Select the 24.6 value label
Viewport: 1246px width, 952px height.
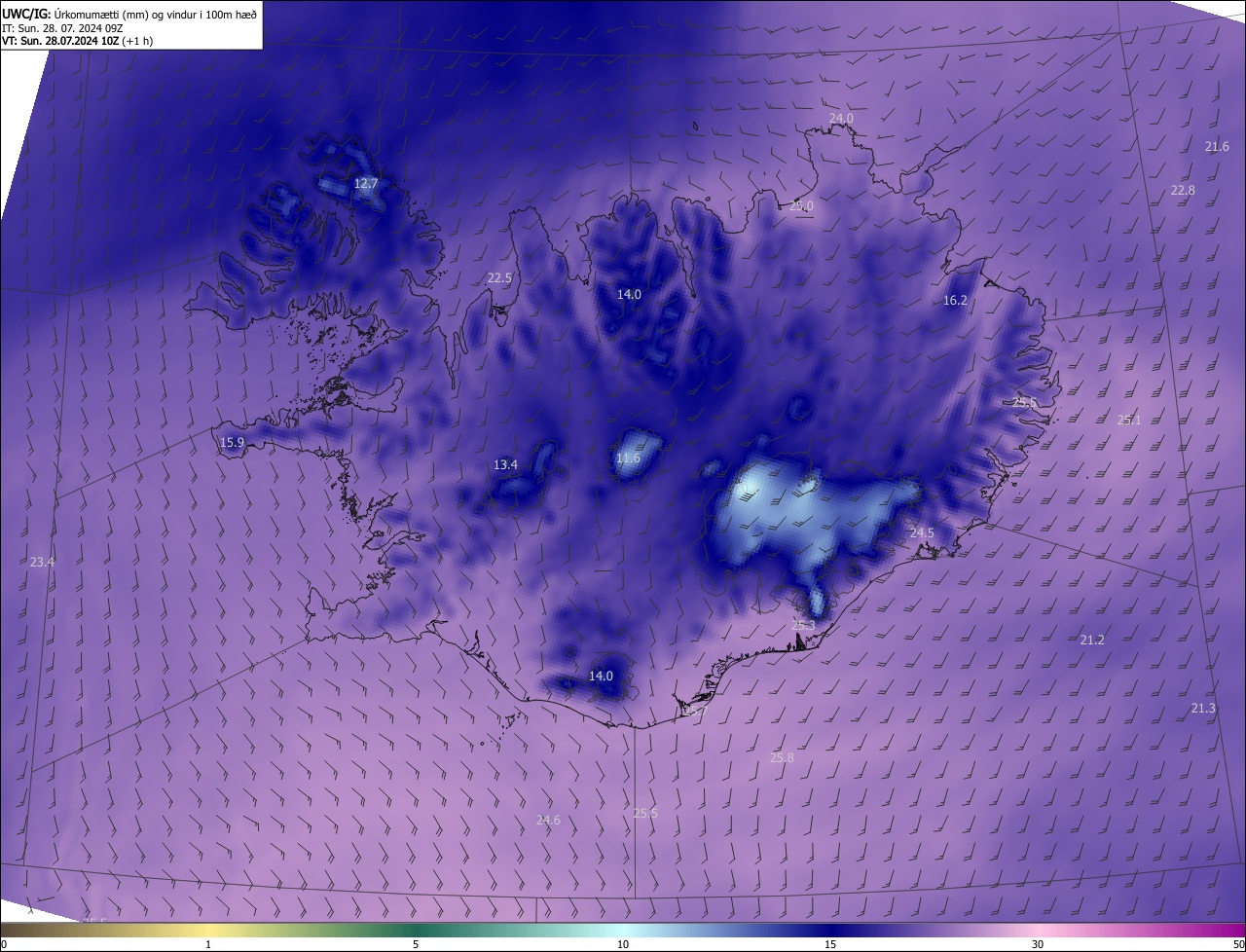coord(548,821)
